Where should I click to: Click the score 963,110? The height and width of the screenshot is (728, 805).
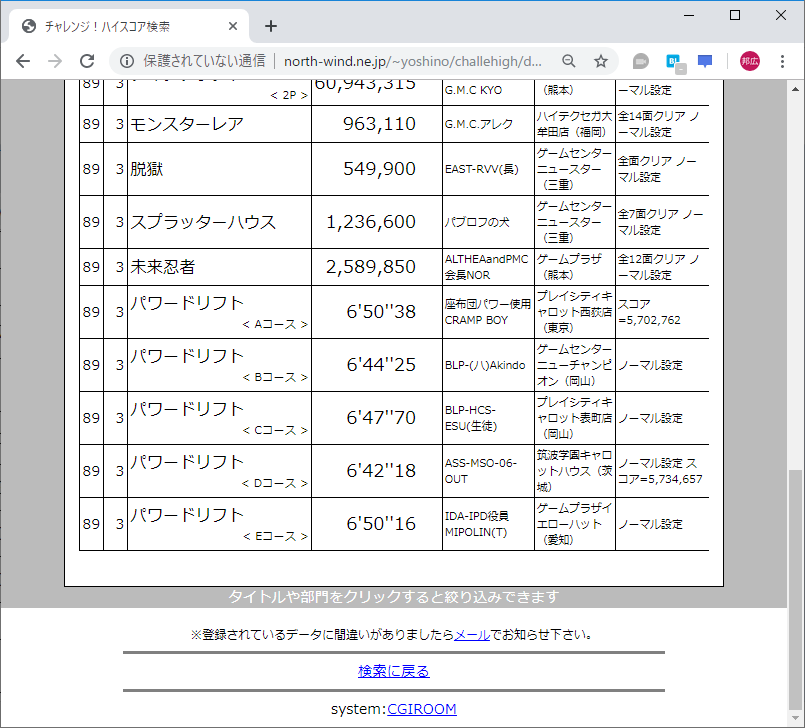(x=379, y=124)
